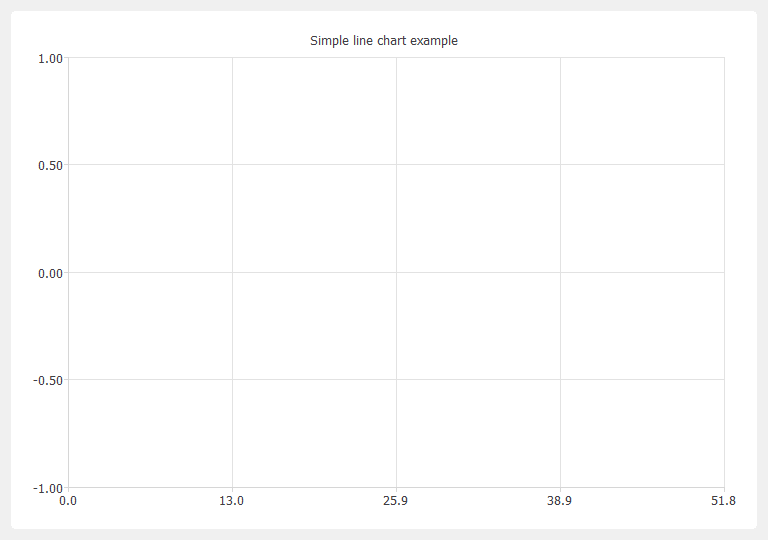Click intersection of 38.9 and -0.50 gridlines

(x=560, y=379)
